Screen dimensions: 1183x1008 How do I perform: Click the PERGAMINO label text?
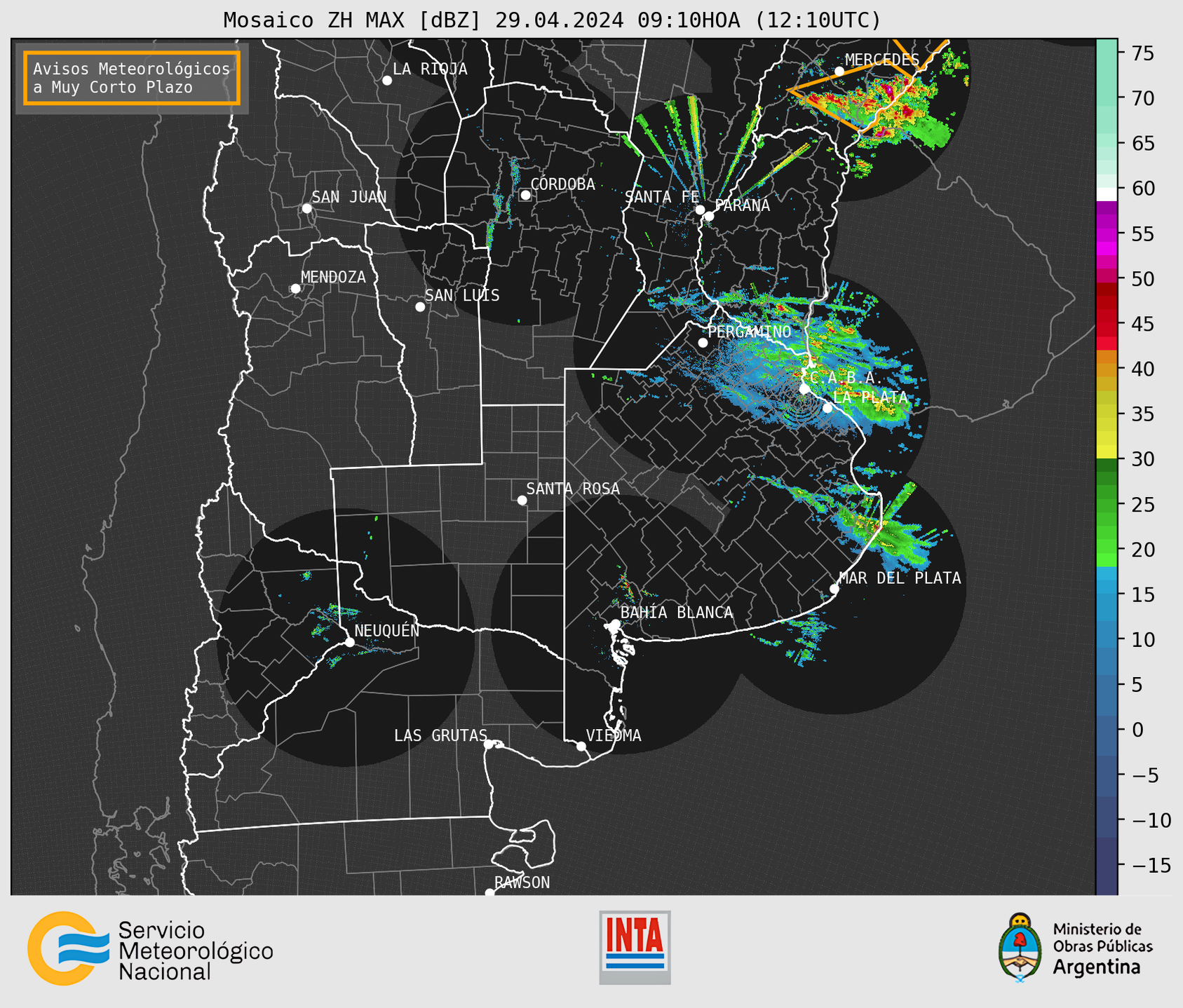[750, 332]
